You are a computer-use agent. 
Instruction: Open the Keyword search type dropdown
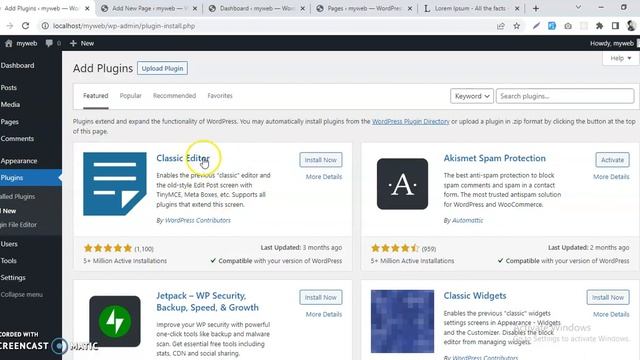point(472,96)
